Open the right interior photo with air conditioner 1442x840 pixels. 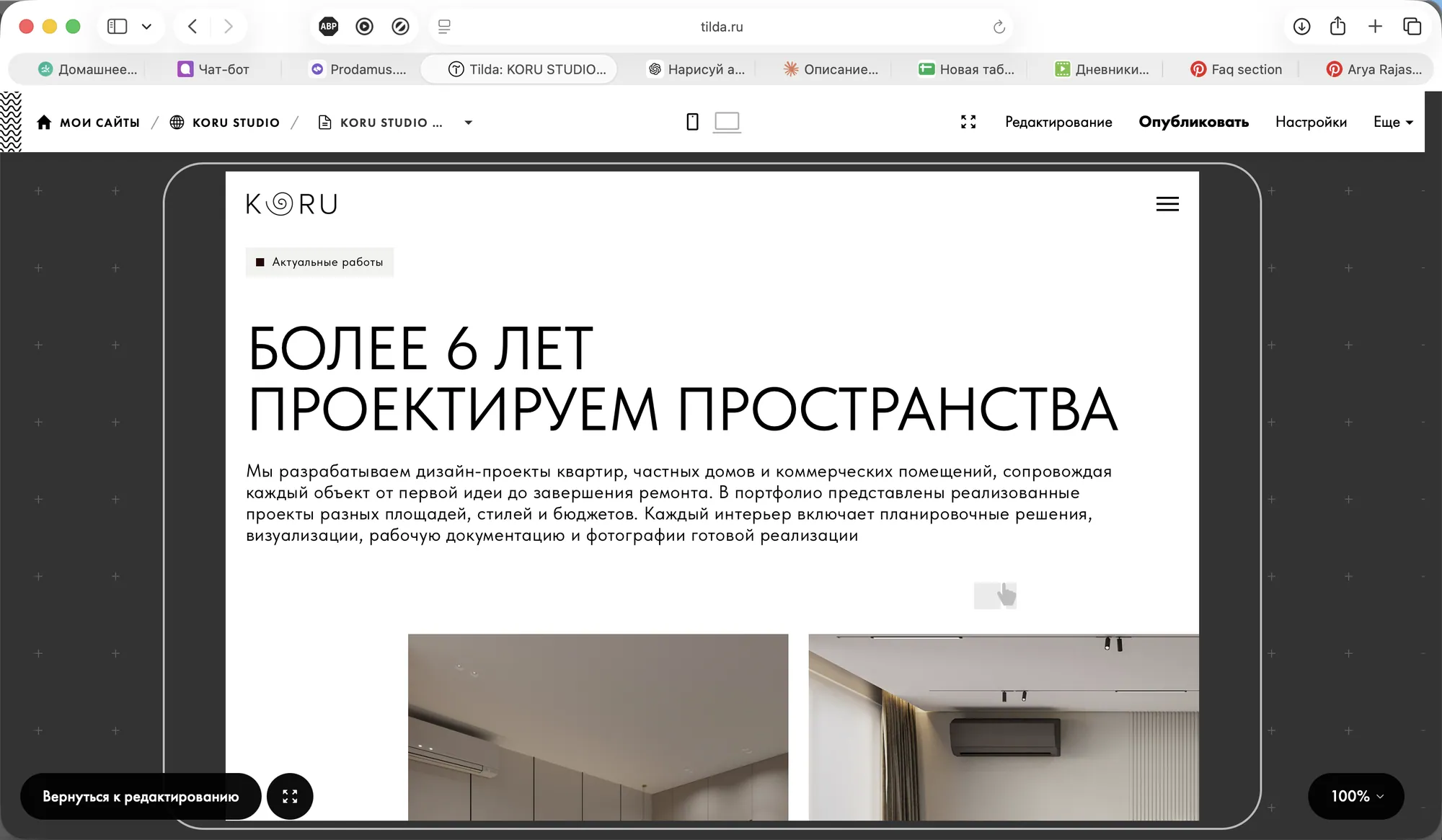[x=1004, y=727]
